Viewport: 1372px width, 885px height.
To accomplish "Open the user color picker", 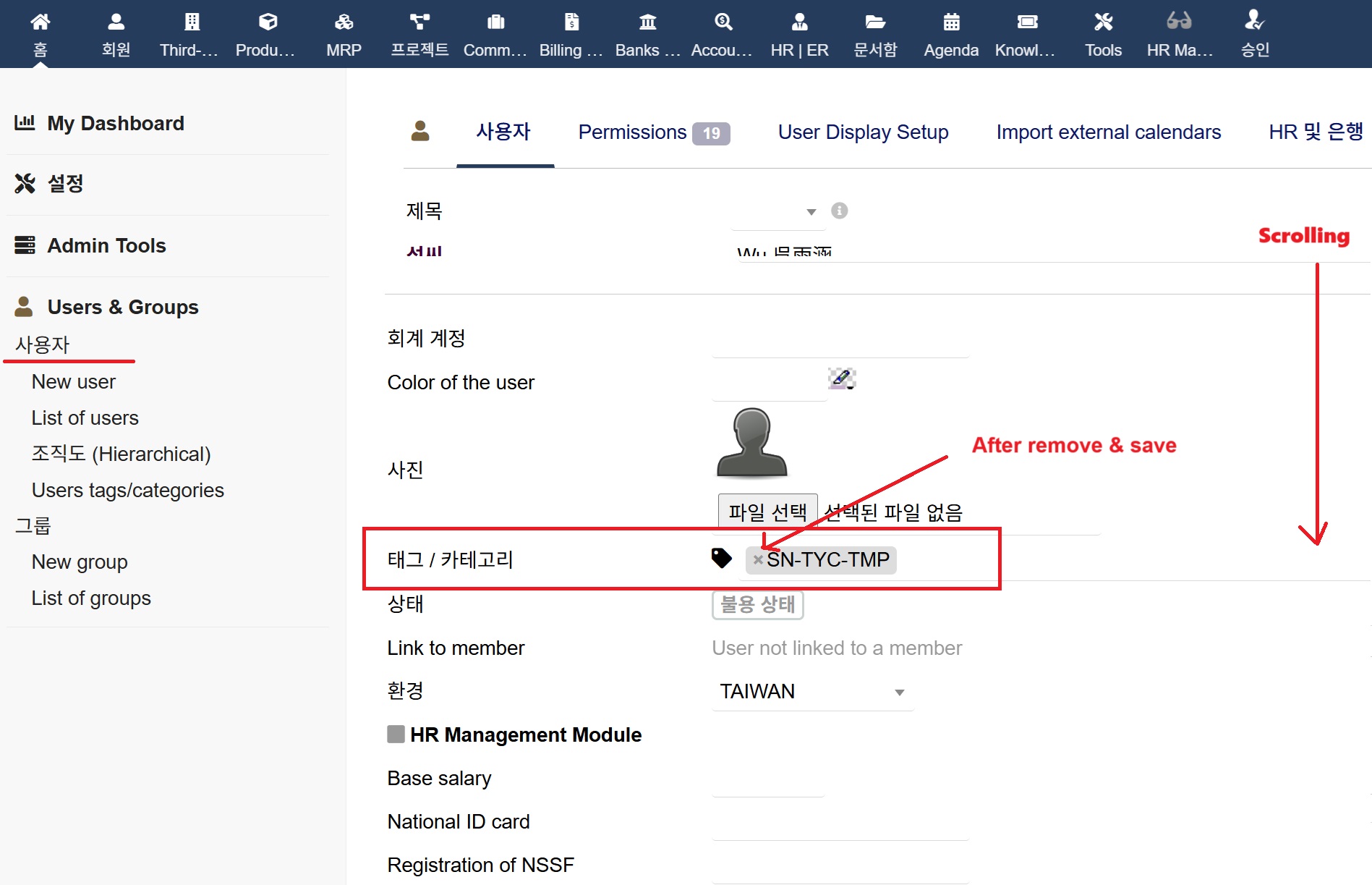I will pos(841,378).
